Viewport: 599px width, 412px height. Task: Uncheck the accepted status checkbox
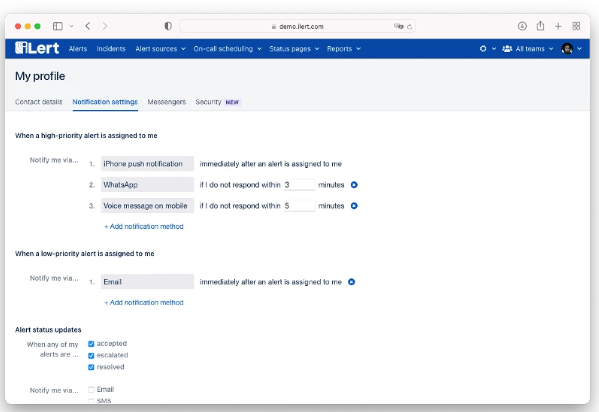pos(91,344)
